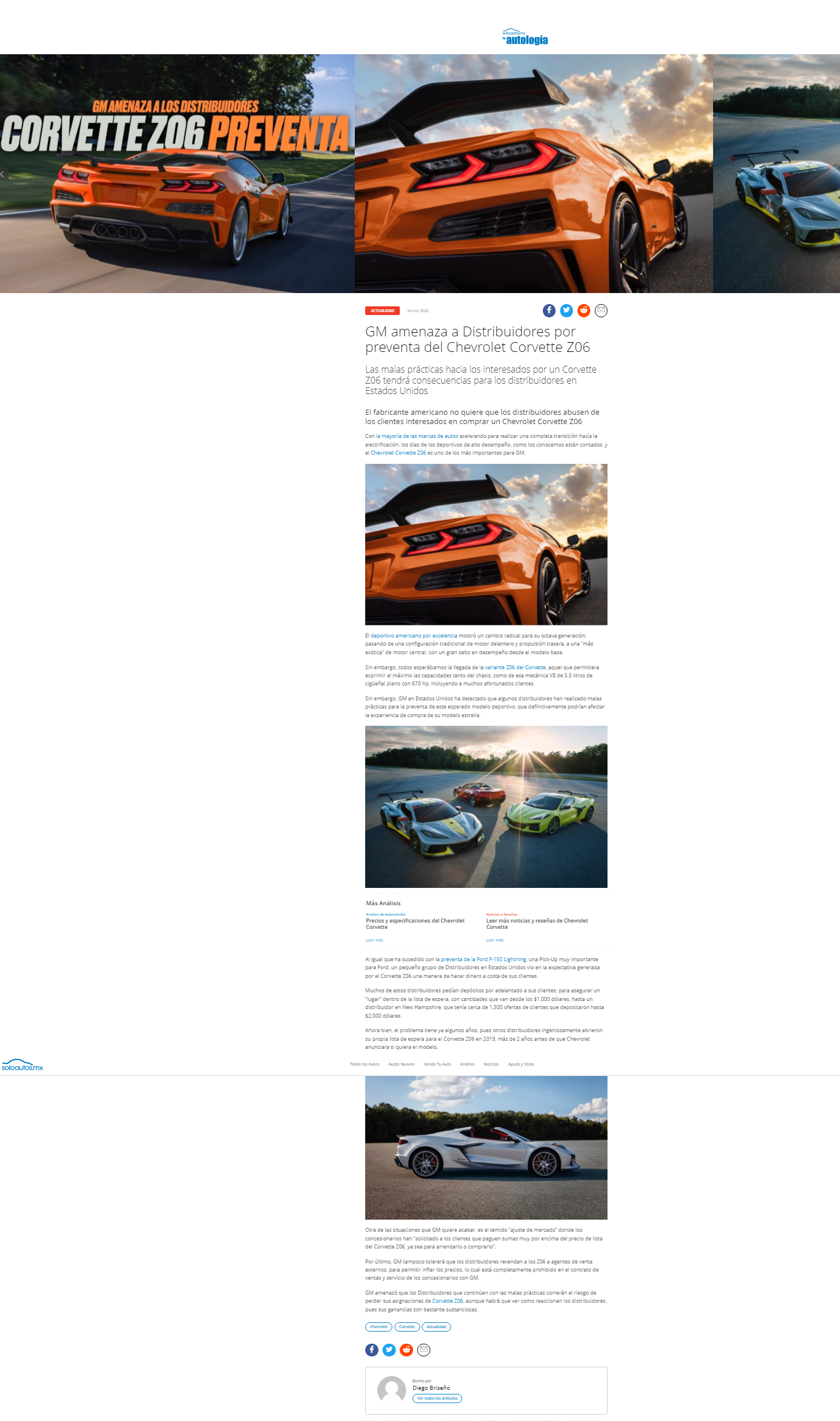
Task: Click the subtitle starting 'Las malas prácticas hacia'
Action: [x=481, y=380]
